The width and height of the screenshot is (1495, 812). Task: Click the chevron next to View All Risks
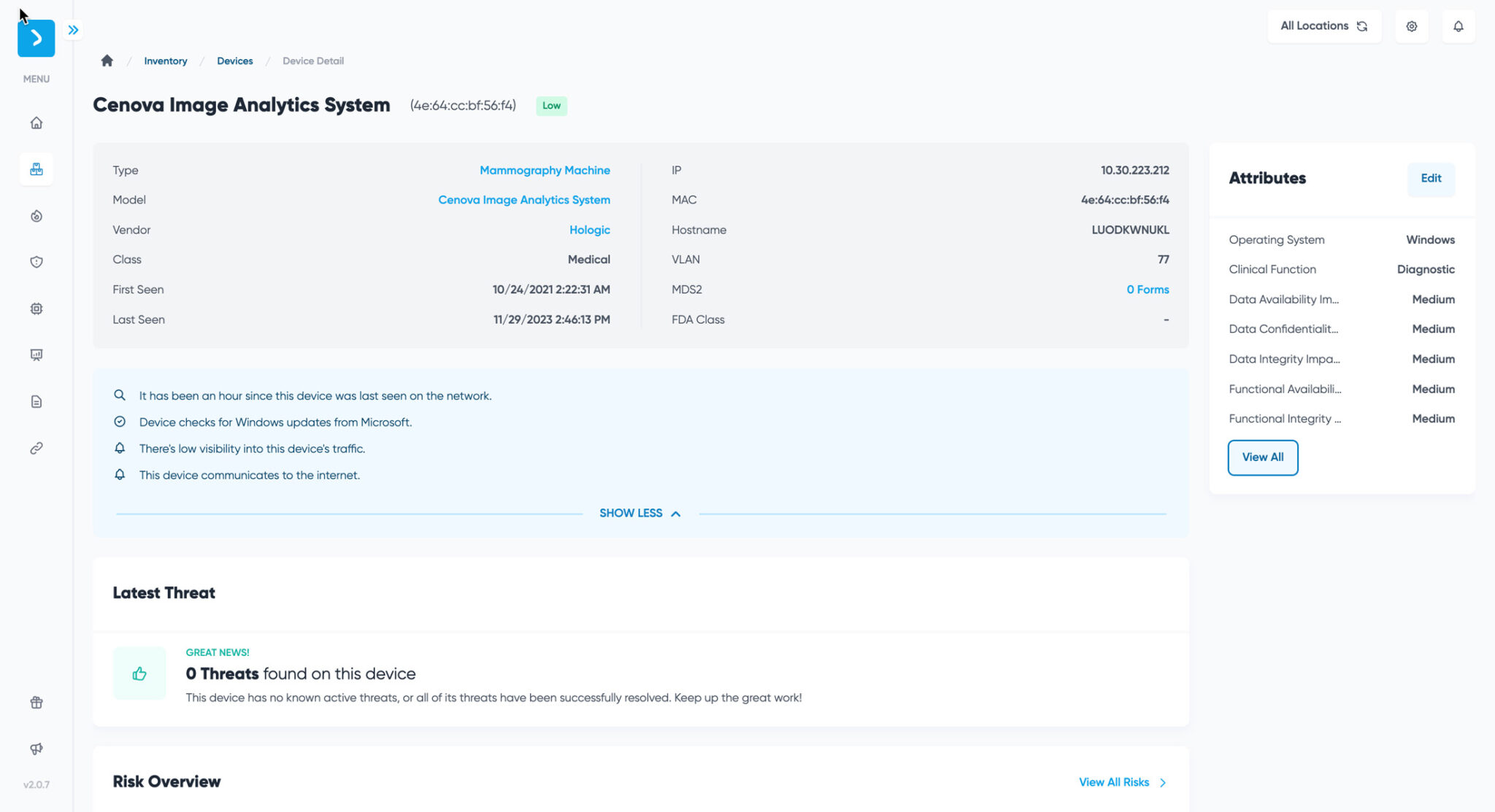pos(1163,783)
